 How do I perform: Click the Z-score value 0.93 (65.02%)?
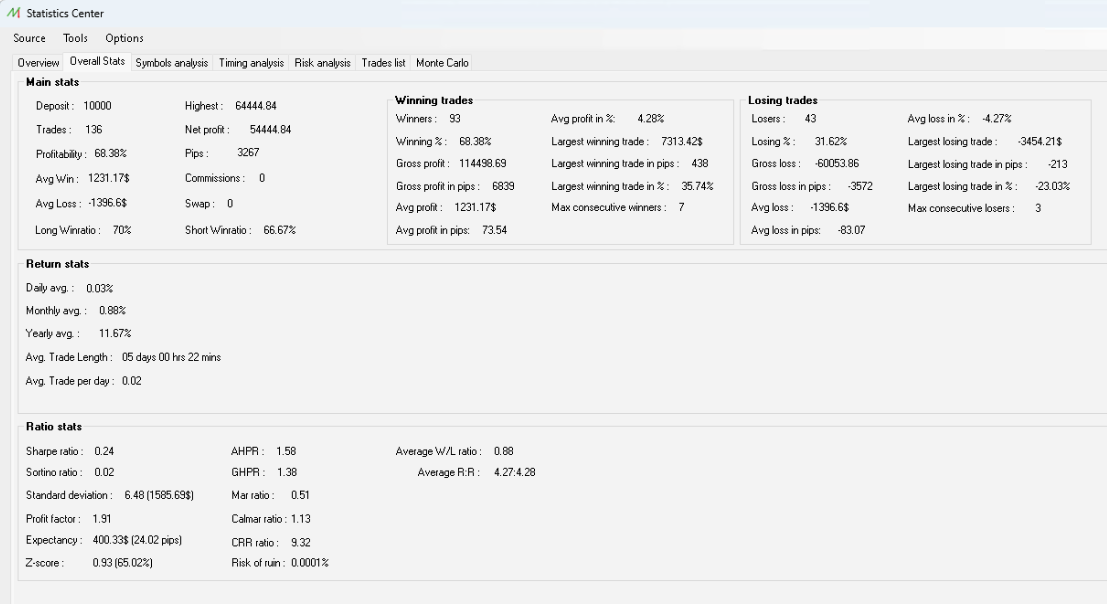122,563
